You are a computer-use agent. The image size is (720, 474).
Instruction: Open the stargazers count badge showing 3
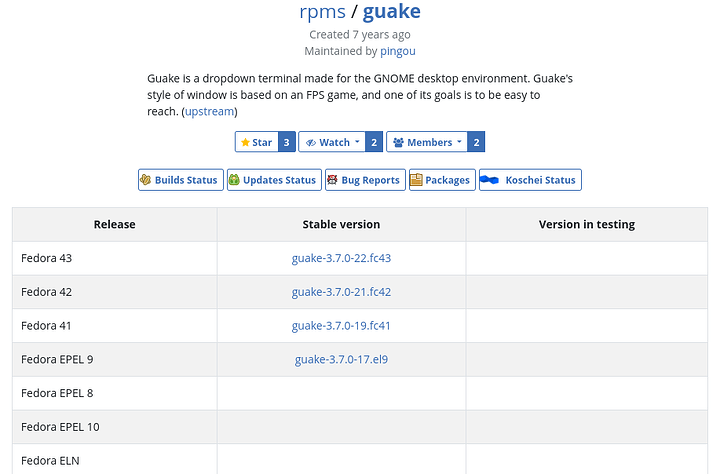(286, 142)
